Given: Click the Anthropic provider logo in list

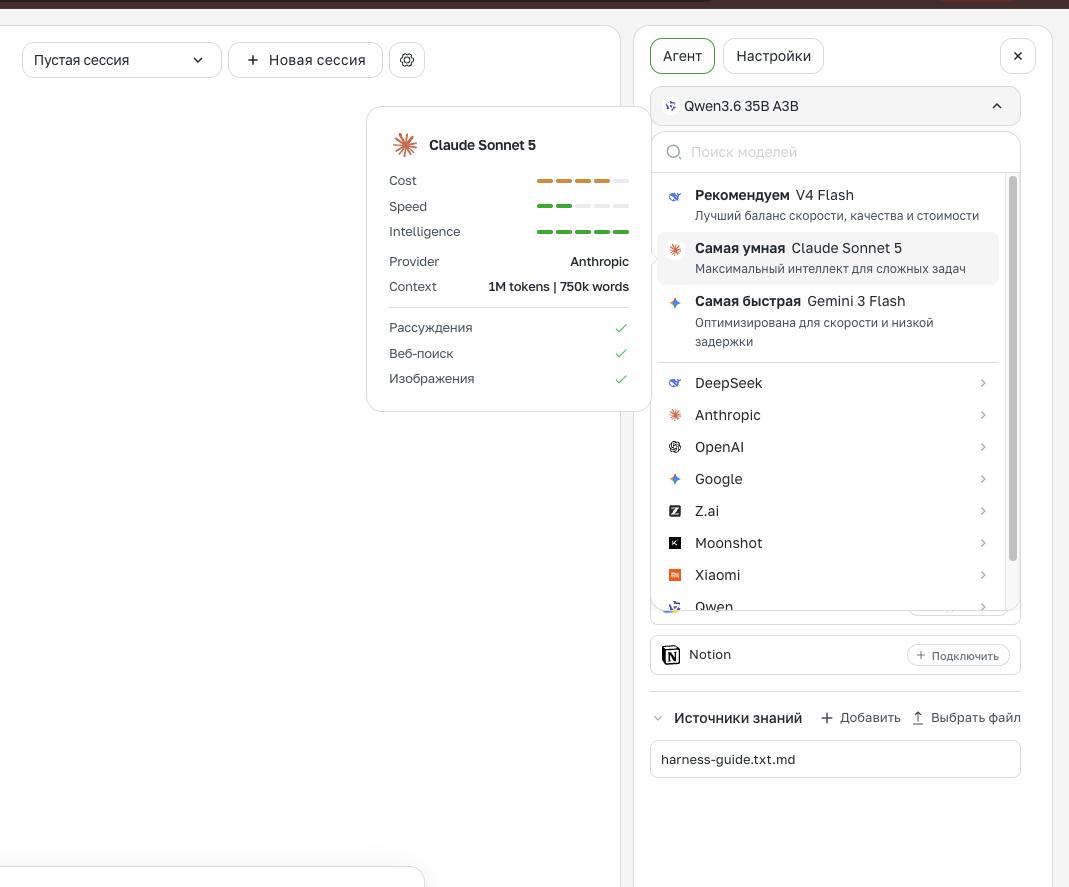Looking at the screenshot, I should click(675, 415).
